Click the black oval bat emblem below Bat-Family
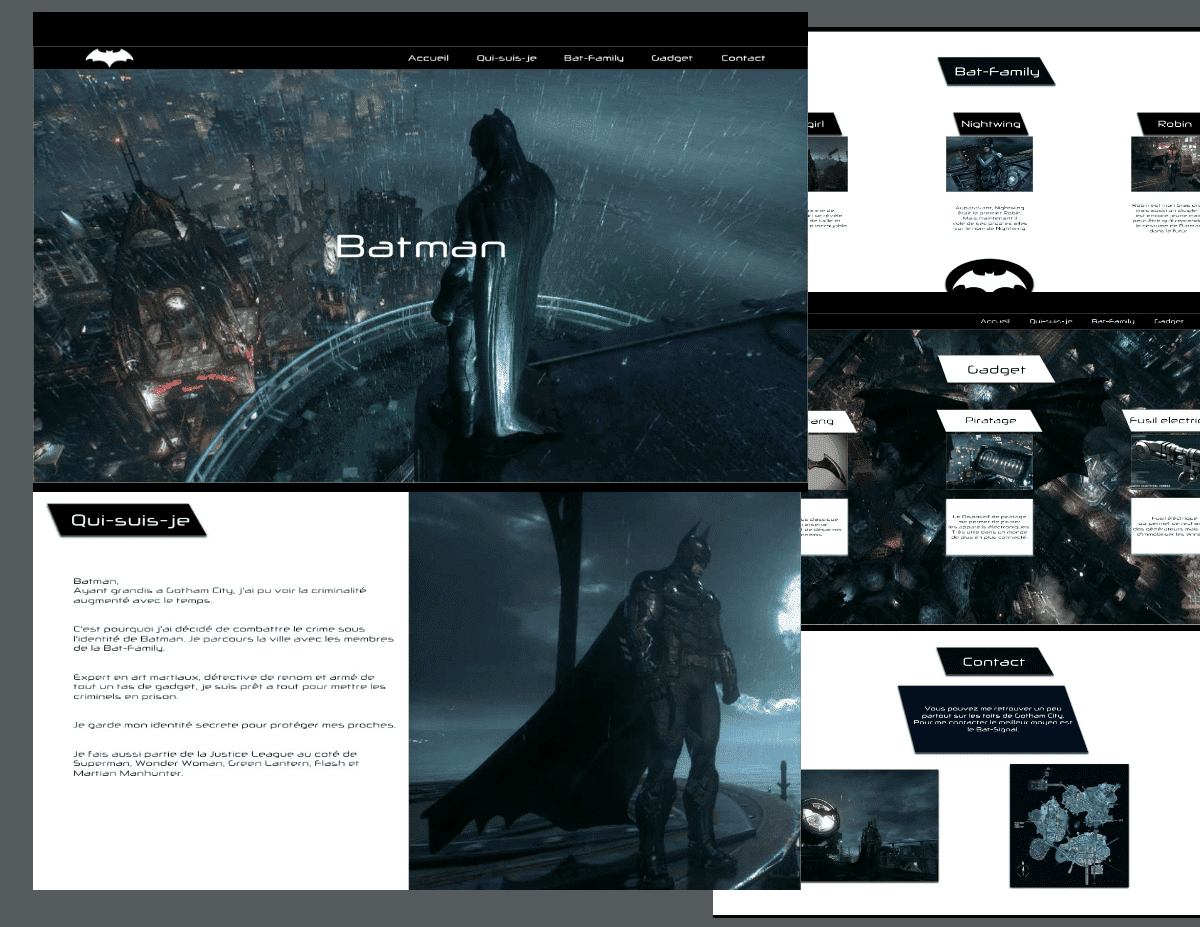 [x=989, y=277]
